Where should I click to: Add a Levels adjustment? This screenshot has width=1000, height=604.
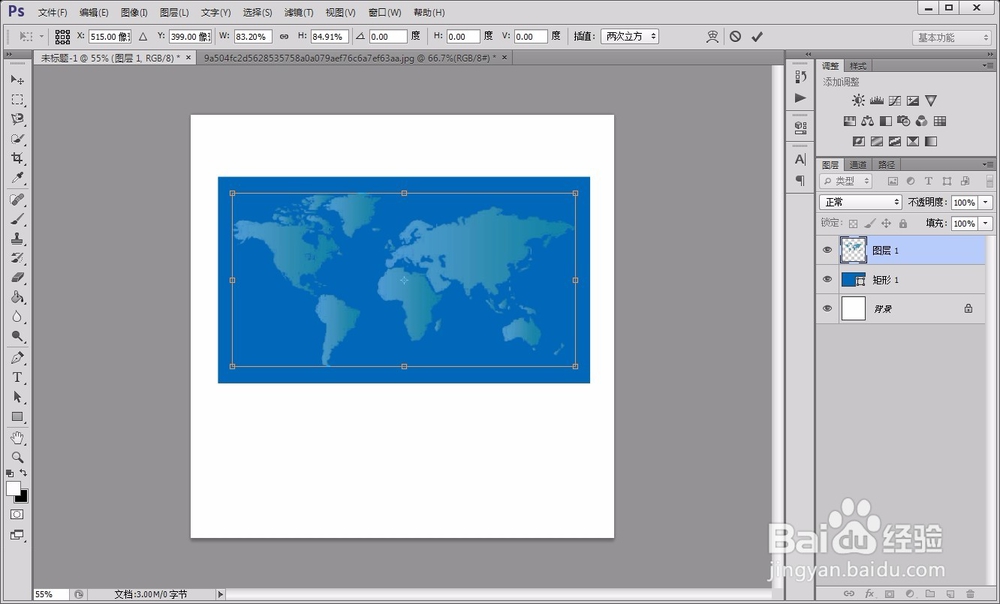[877, 101]
